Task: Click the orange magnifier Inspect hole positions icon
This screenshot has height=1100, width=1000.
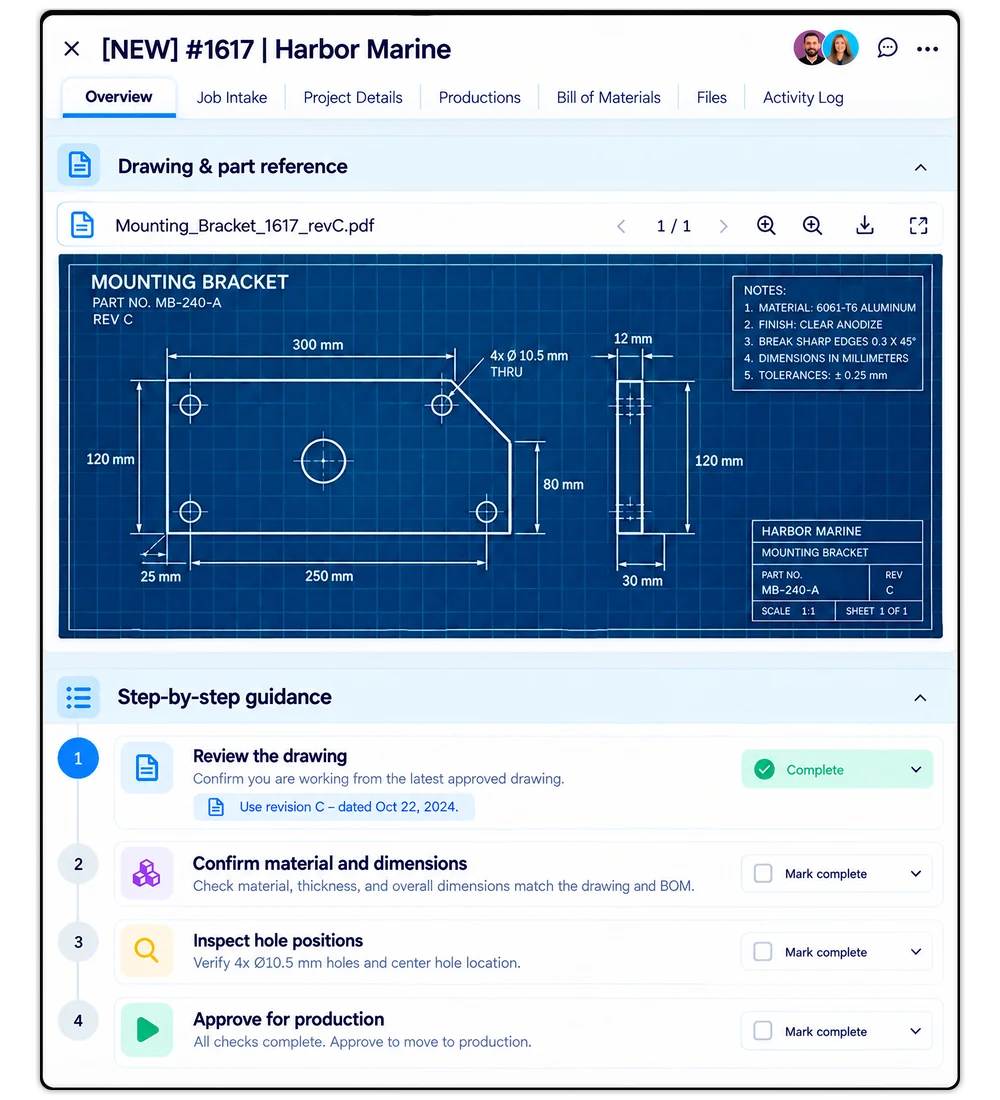Action: [x=147, y=951]
